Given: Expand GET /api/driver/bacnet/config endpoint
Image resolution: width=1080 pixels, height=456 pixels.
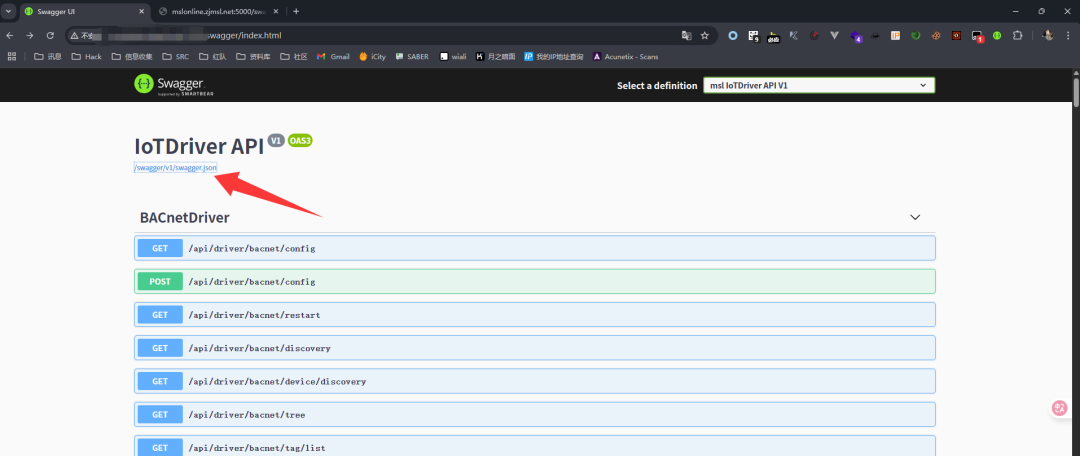Looking at the screenshot, I should tap(534, 248).
